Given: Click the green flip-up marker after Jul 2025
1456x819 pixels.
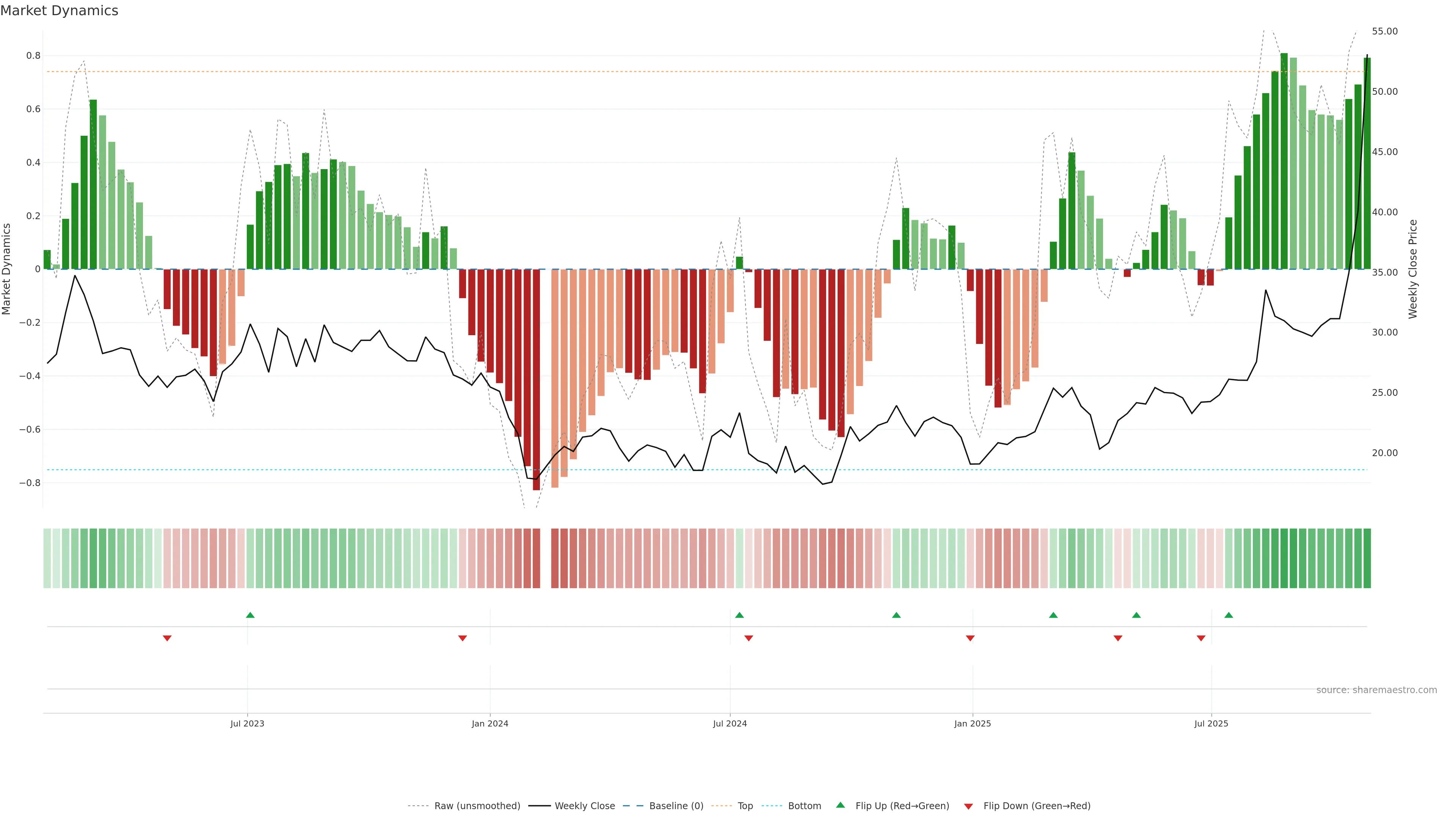Looking at the screenshot, I should pyautogui.click(x=1228, y=615).
